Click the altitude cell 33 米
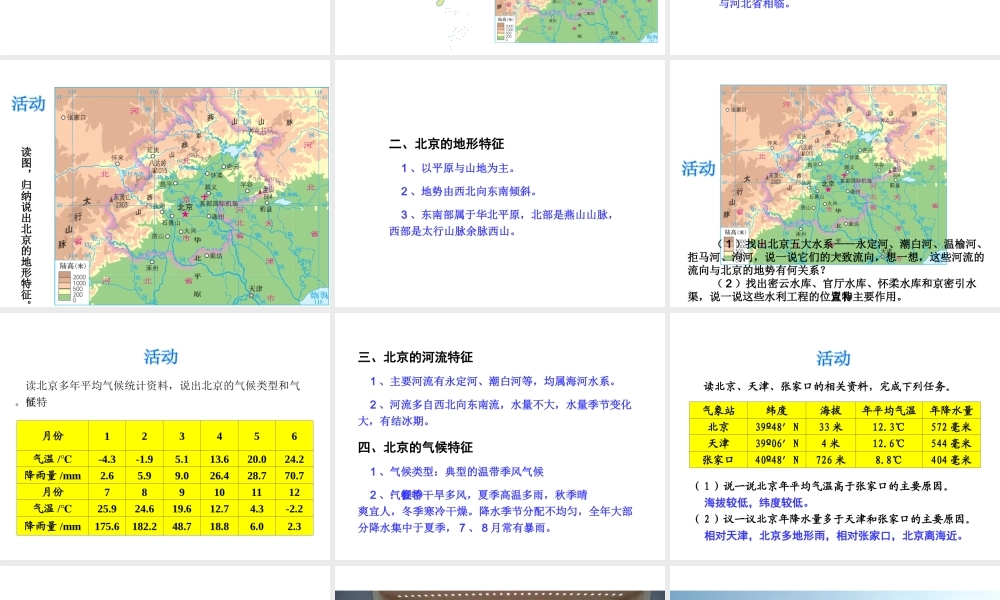 [x=830, y=427]
